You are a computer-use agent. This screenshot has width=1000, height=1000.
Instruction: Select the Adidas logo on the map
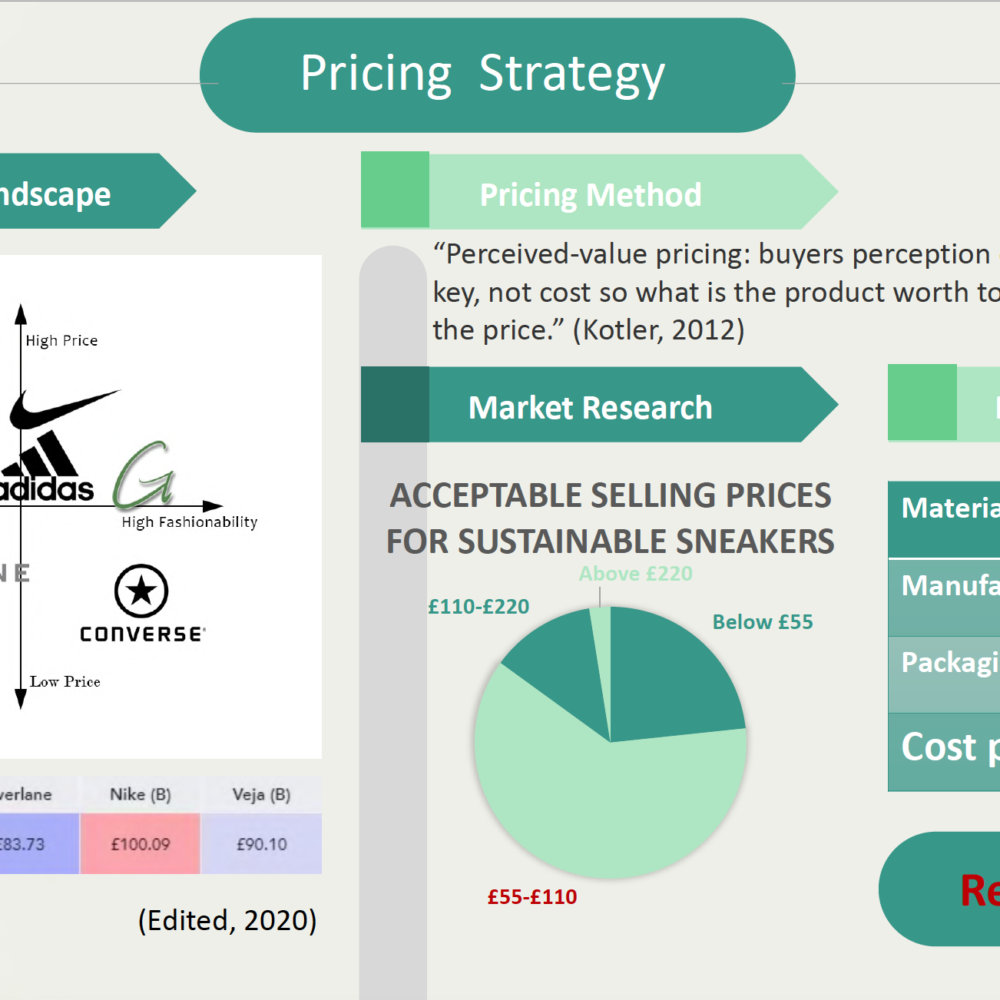(x=46, y=469)
